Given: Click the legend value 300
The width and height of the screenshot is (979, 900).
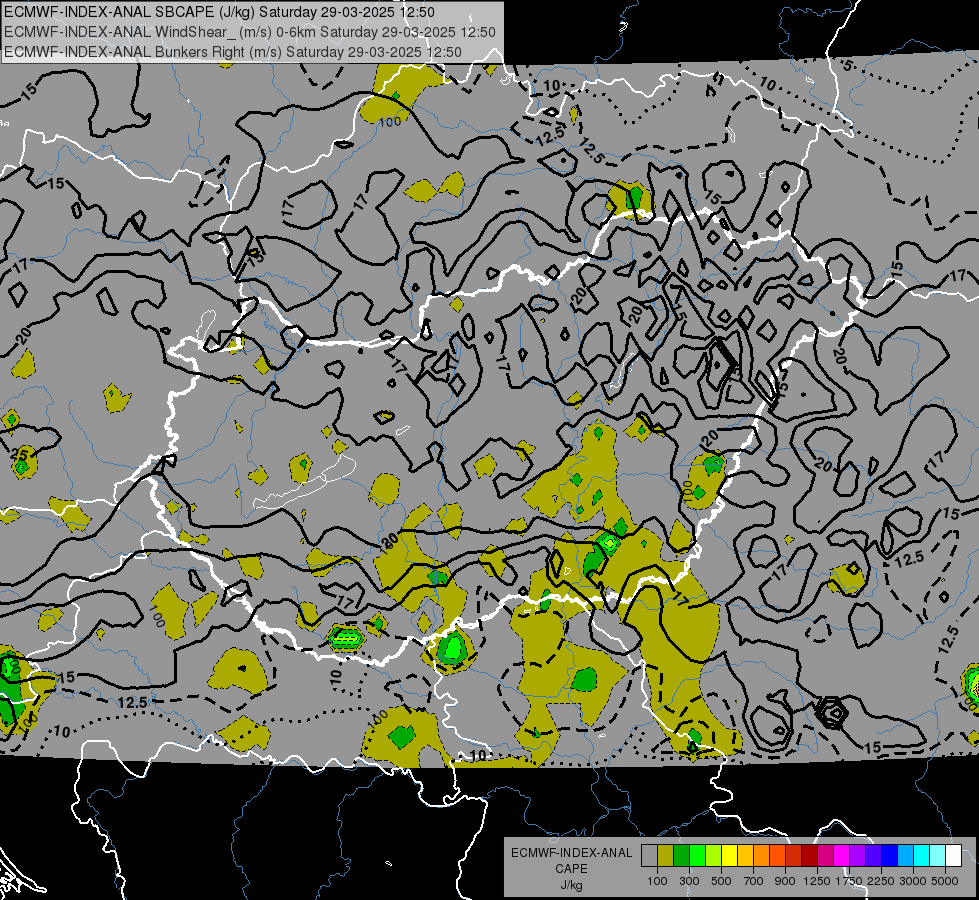Looking at the screenshot, I should point(689,881).
